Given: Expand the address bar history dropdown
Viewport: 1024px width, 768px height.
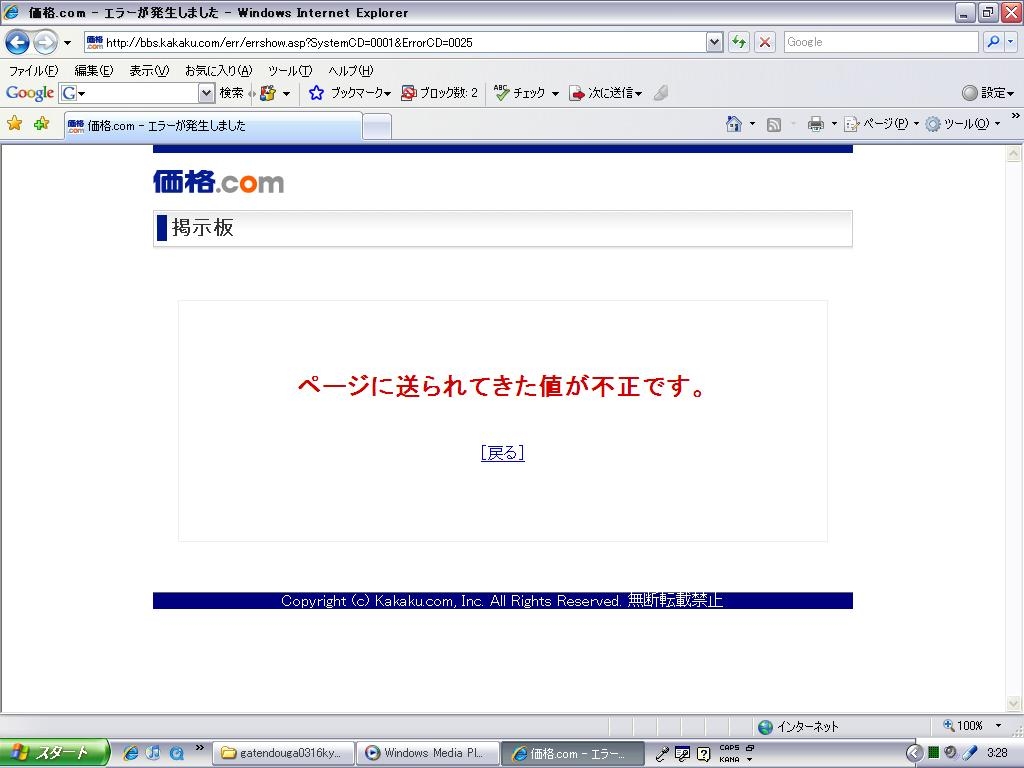Looking at the screenshot, I should (714, 42).
